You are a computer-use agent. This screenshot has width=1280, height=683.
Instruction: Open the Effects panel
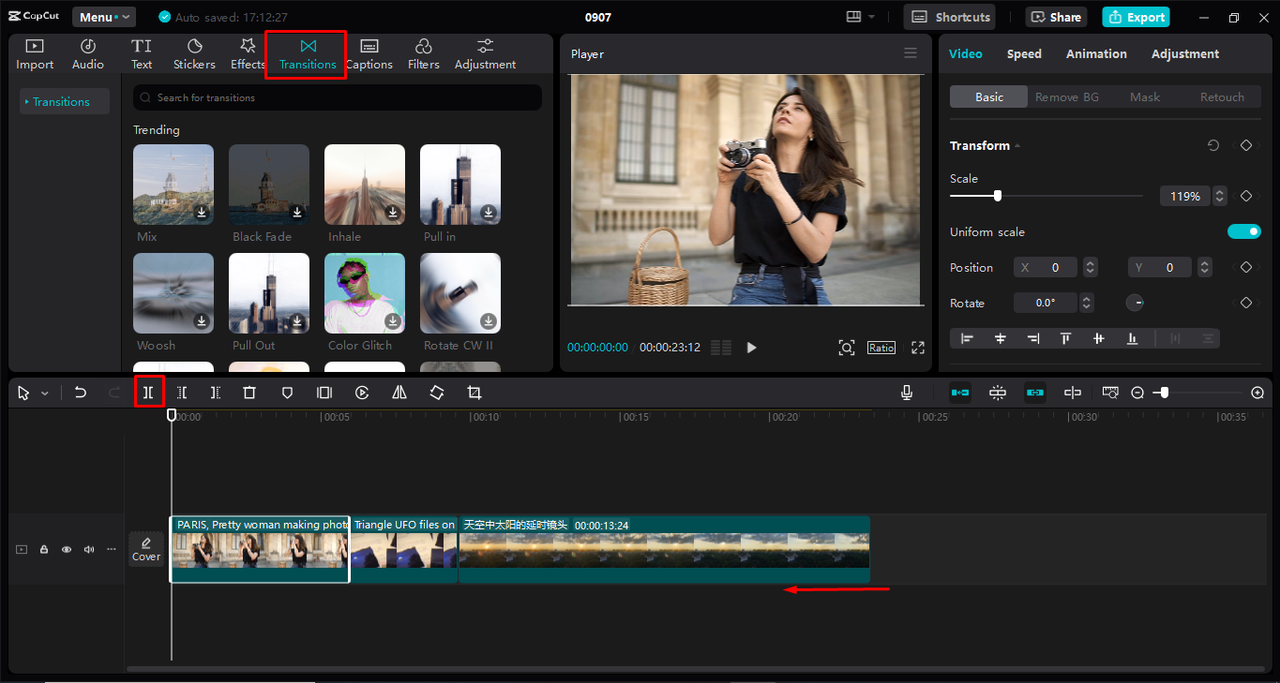pyautogui.click(x=248, y=54)
